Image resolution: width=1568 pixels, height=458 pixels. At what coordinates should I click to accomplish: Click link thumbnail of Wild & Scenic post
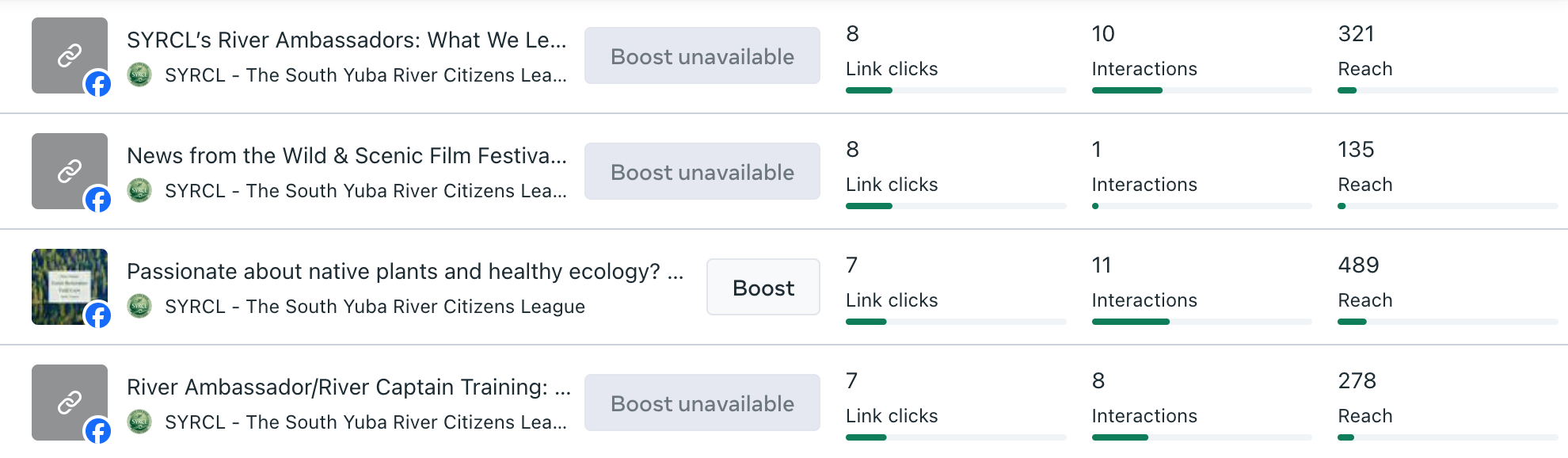click(x=68, y=170)
